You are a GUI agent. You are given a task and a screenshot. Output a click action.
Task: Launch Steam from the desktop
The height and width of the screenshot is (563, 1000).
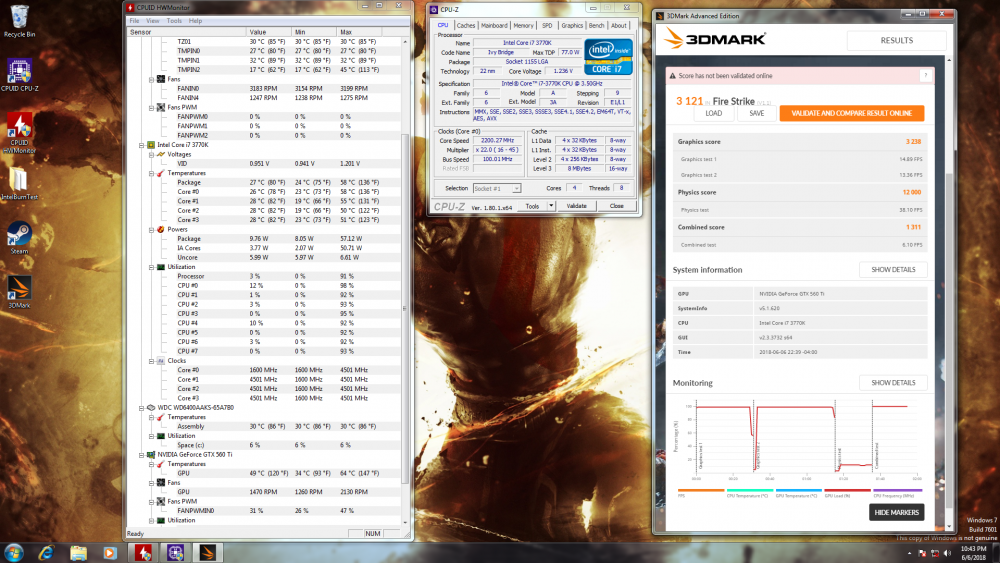click(x=19, y=237)
